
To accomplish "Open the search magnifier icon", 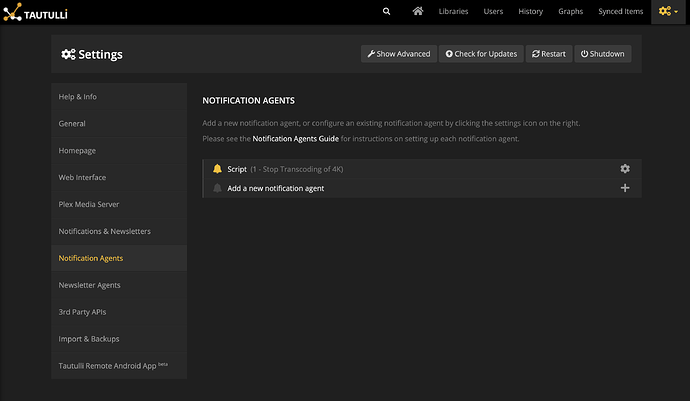I will click(386, 11).
